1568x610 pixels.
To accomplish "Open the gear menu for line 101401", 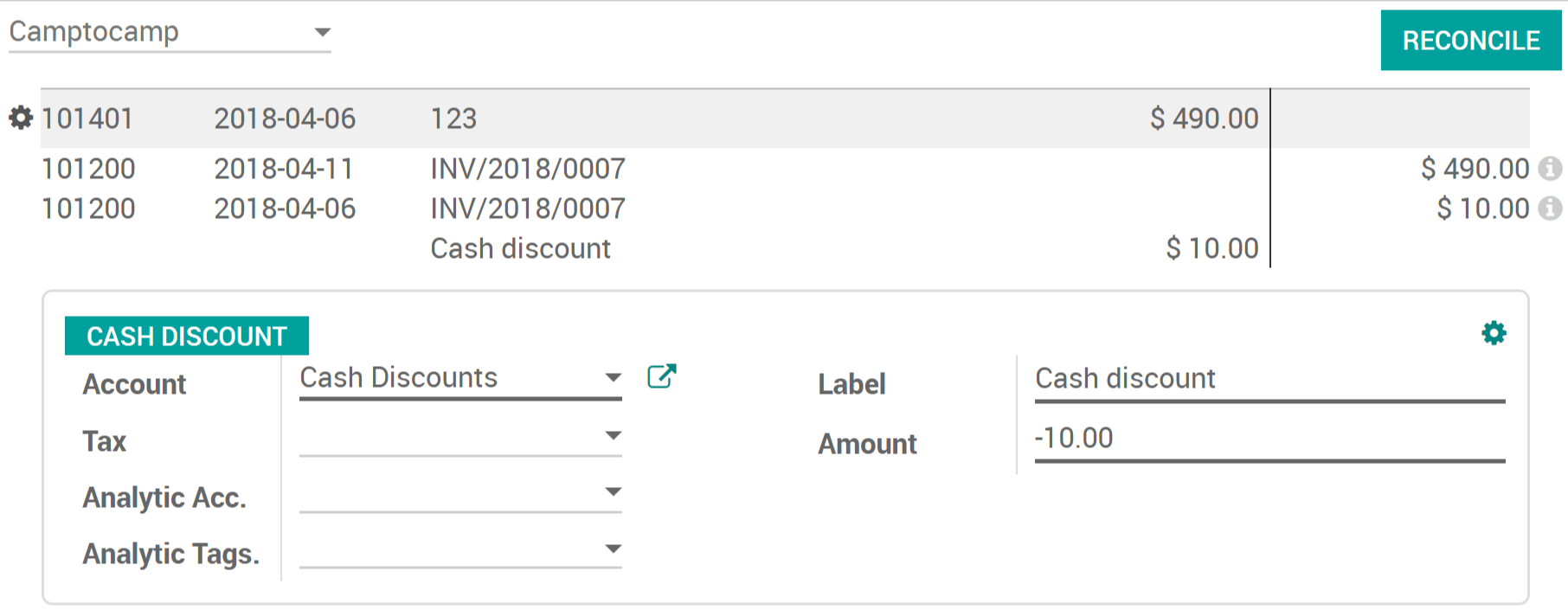I will click(x=21, y=118).
